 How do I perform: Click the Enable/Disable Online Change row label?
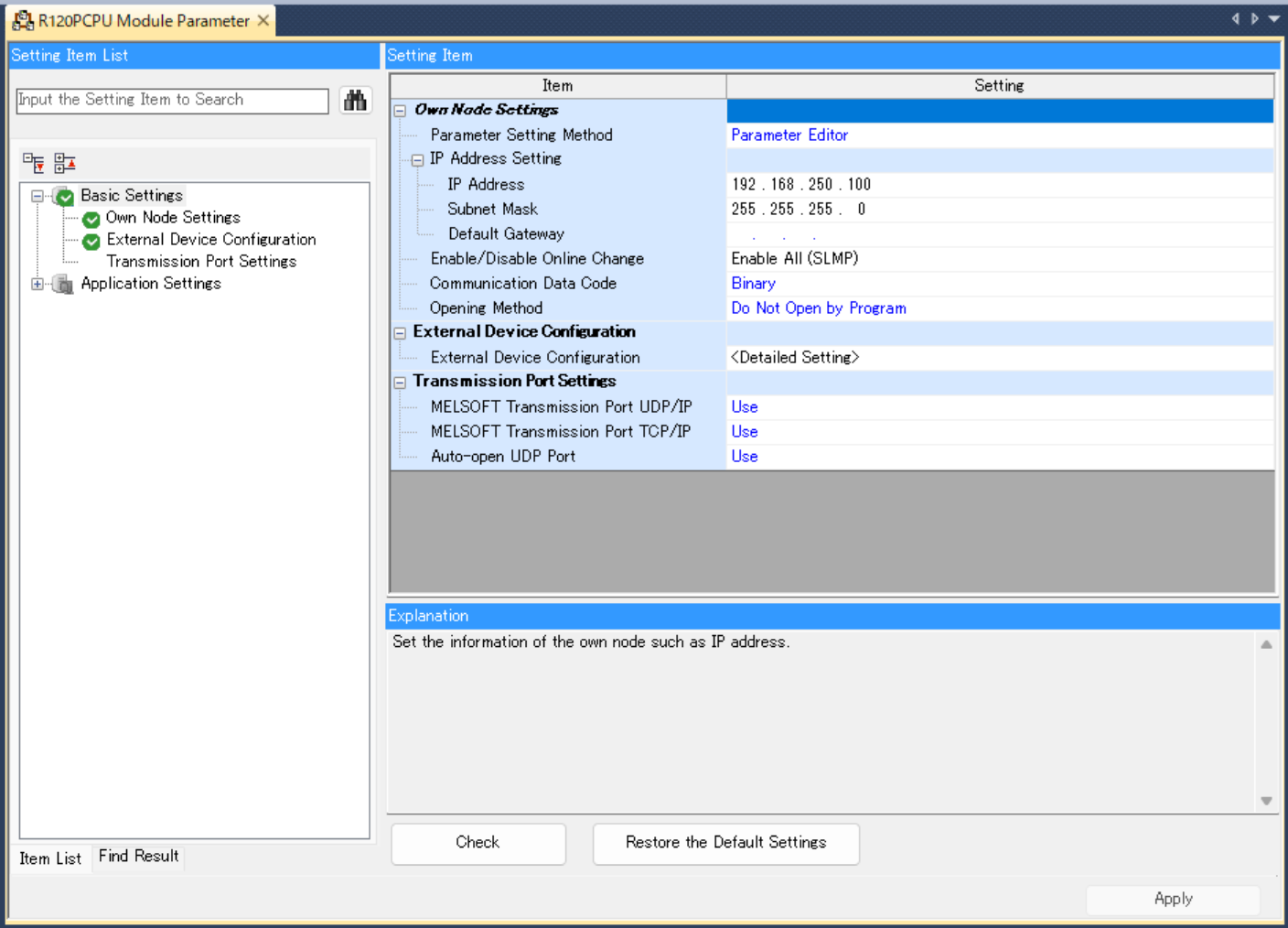537,259
